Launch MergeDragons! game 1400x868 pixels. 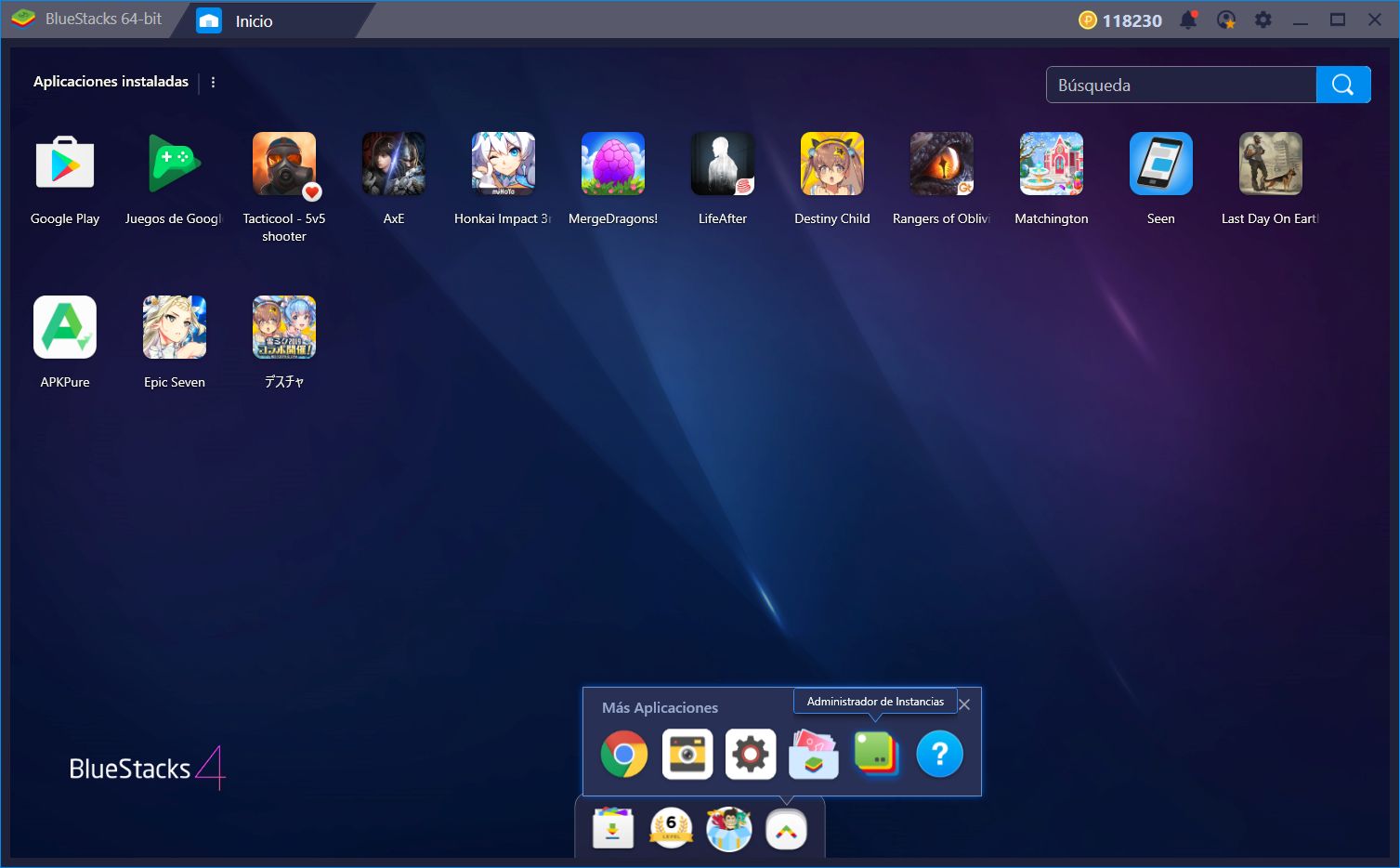[x=613, y=164]
